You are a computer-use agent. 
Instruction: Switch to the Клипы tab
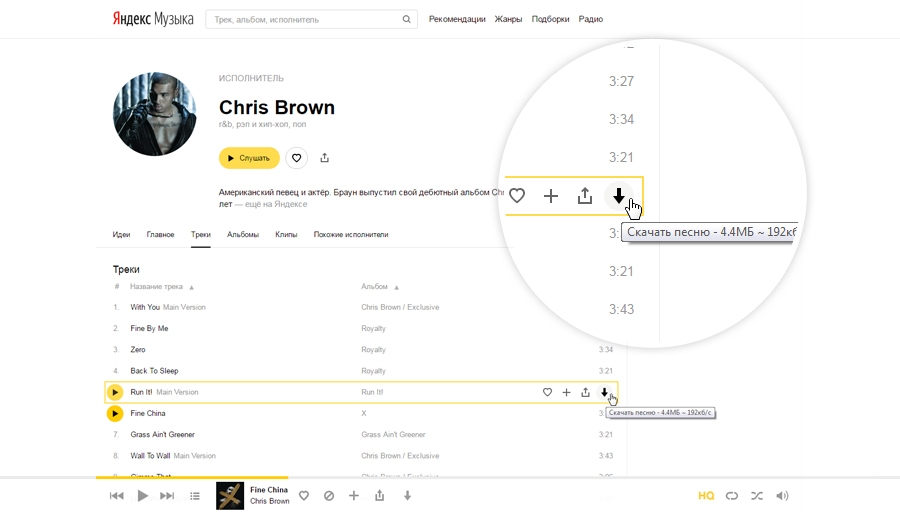[286, 234]
